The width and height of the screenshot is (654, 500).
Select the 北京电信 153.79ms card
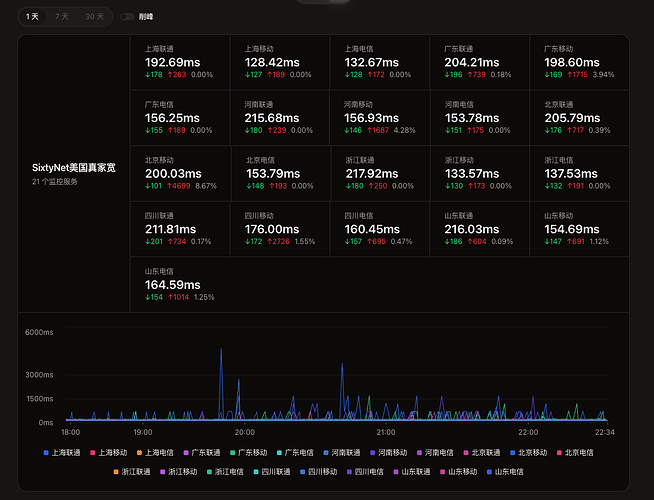pyautogui.click(x=280, y=173)
